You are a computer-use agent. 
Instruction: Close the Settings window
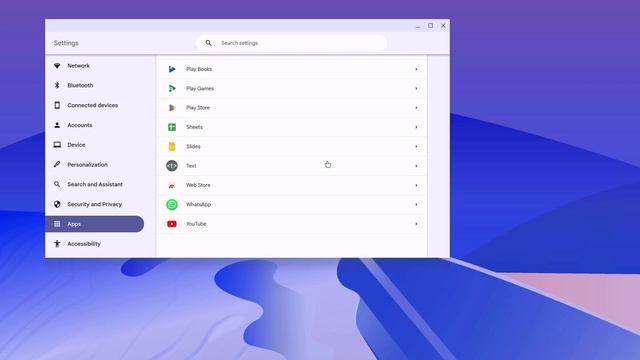point(443,26)
